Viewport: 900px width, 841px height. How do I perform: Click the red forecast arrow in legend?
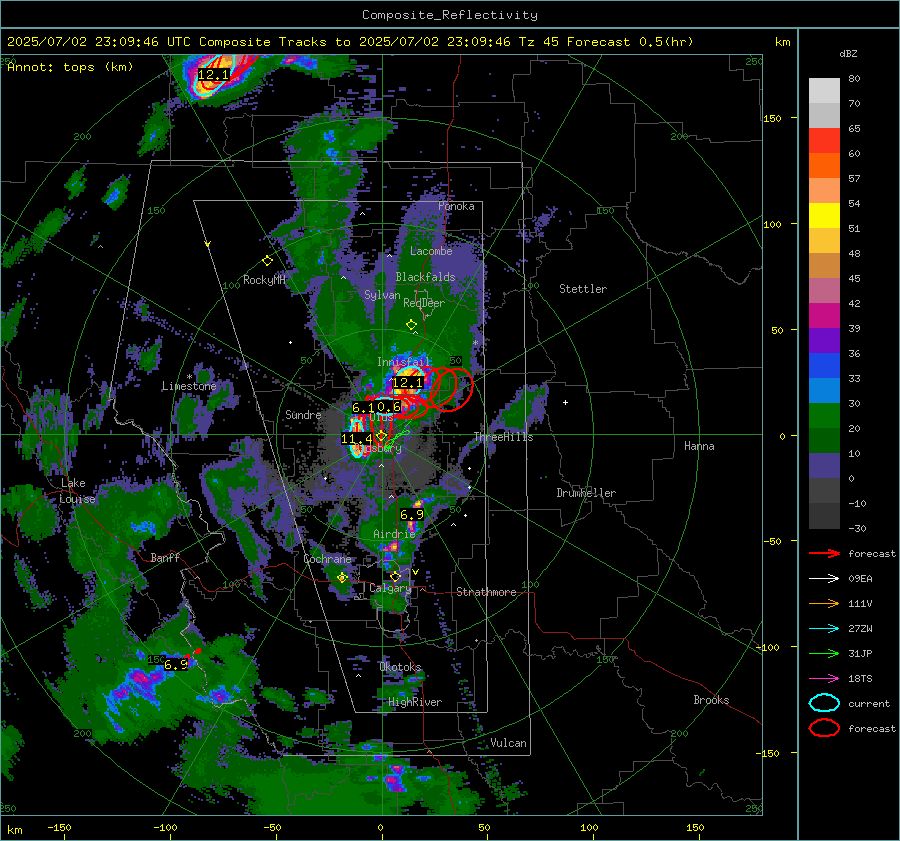point(824,553)
